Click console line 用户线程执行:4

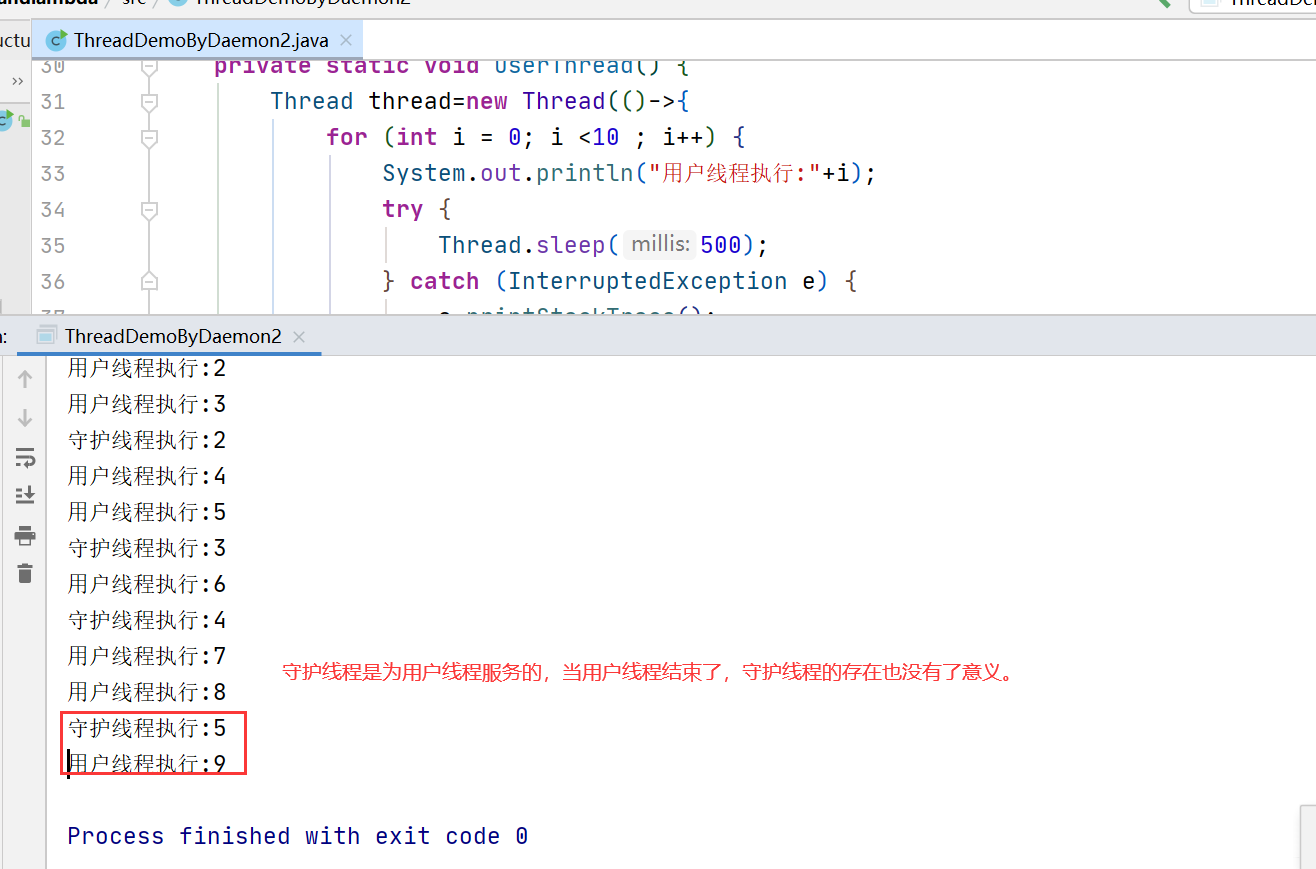[x=147, y=476]
